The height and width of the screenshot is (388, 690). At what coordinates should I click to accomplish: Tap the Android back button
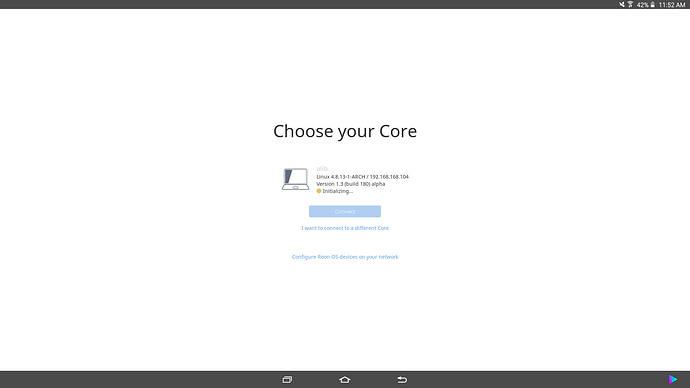402,379
